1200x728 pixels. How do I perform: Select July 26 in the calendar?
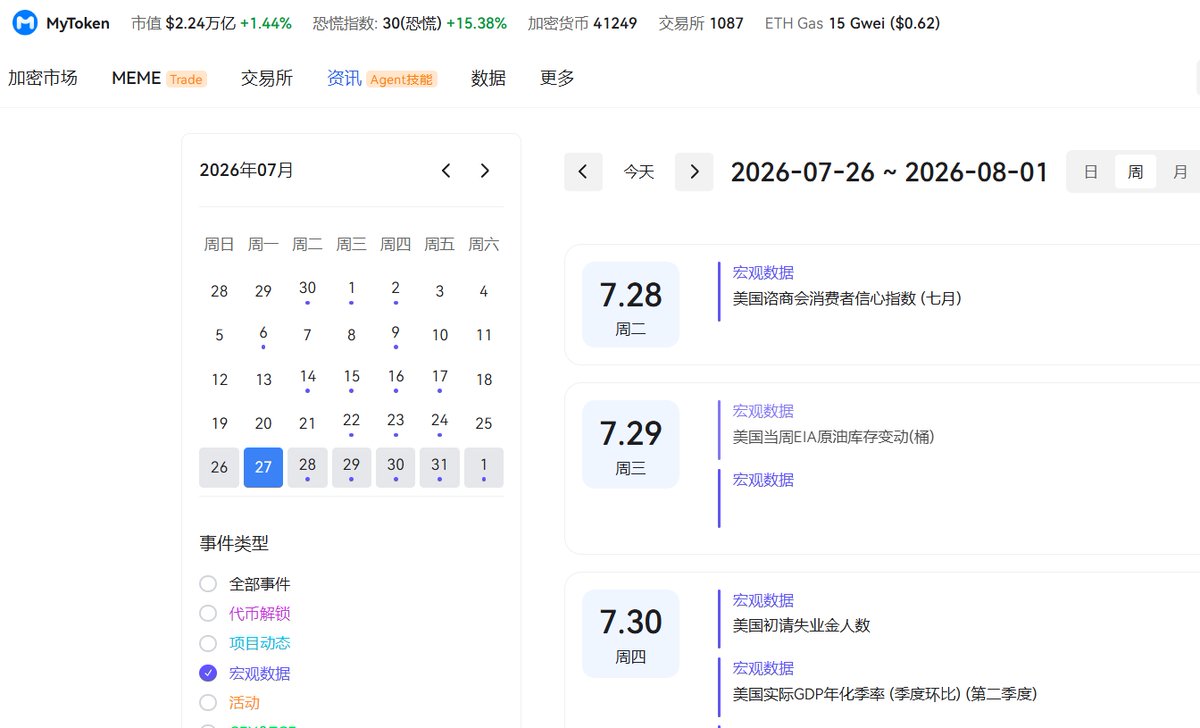(x=219, y=467)
